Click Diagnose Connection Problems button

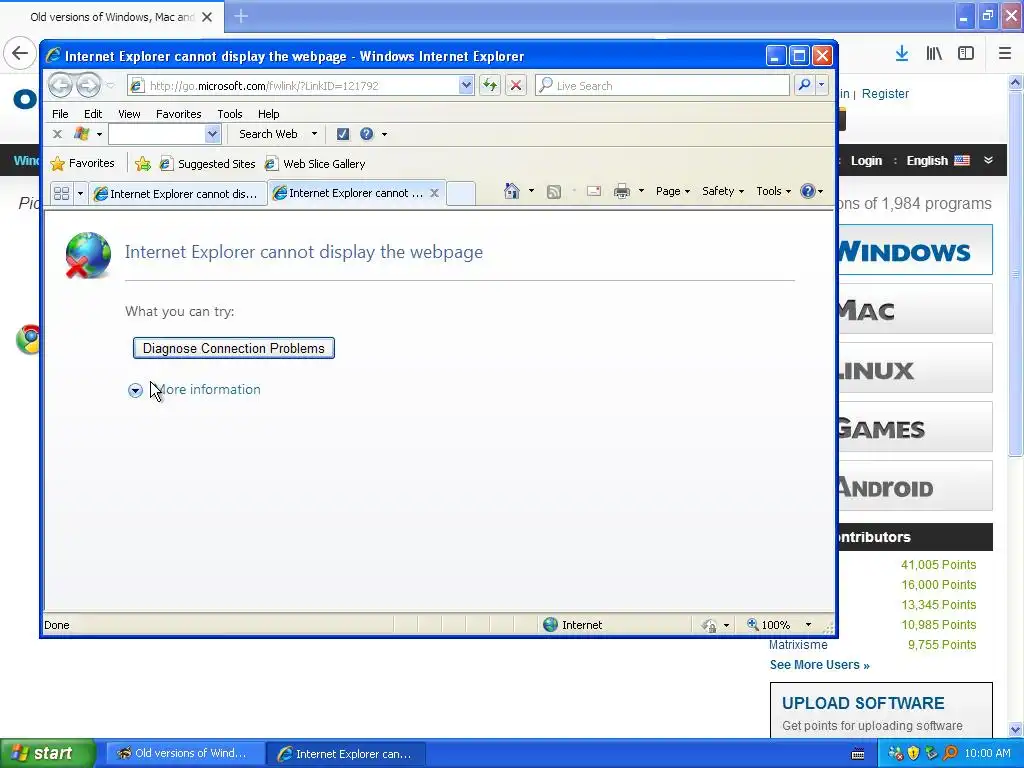click(234, 348)
